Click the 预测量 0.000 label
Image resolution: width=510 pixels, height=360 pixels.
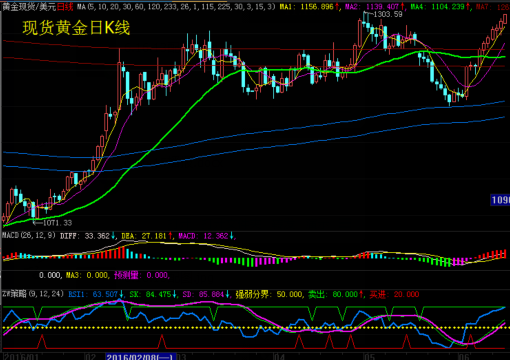[x=142, y=275]
